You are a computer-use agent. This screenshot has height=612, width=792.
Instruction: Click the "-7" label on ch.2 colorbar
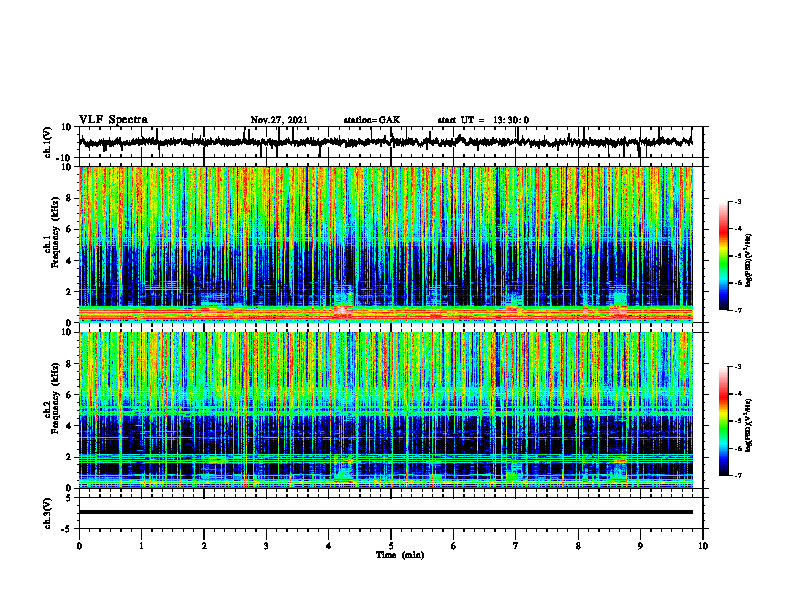[x=737, y=475]
